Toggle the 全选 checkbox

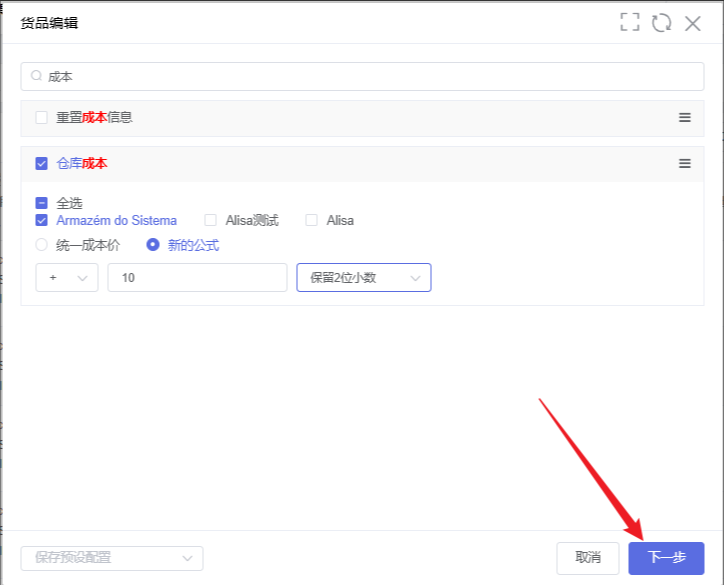click(42, 203)
